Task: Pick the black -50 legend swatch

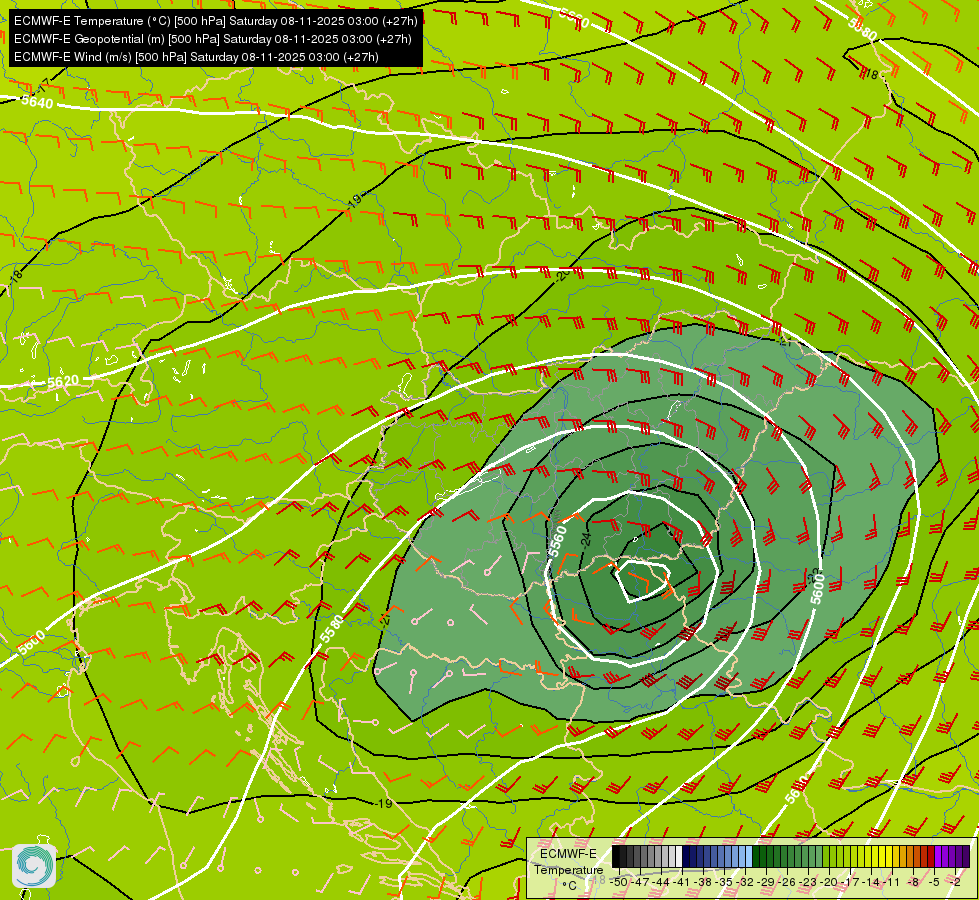Action: pyautogui.click(x=616, y=856)
